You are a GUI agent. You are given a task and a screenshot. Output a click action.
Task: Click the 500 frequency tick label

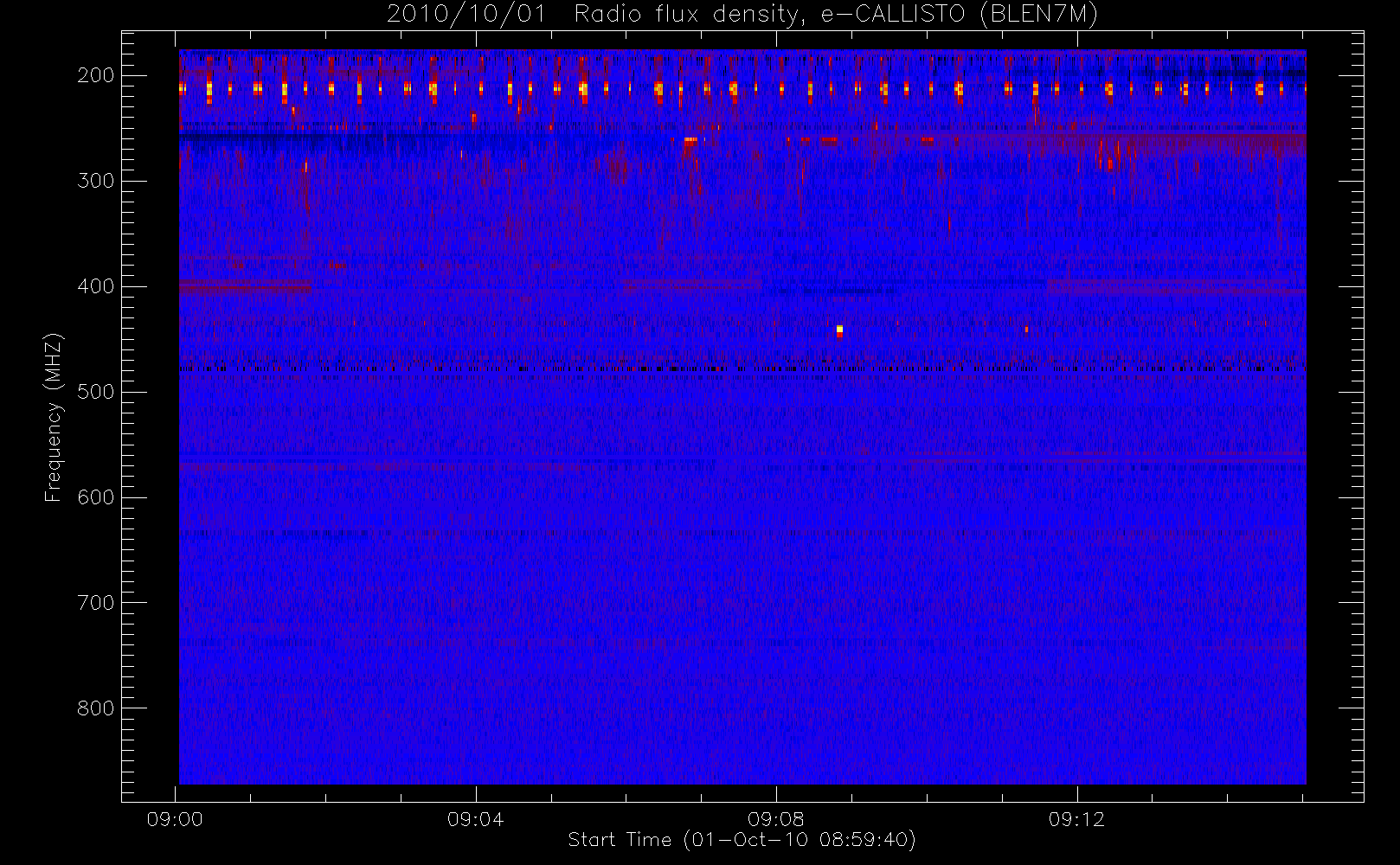pyautogui.click(x=96, y=392)
